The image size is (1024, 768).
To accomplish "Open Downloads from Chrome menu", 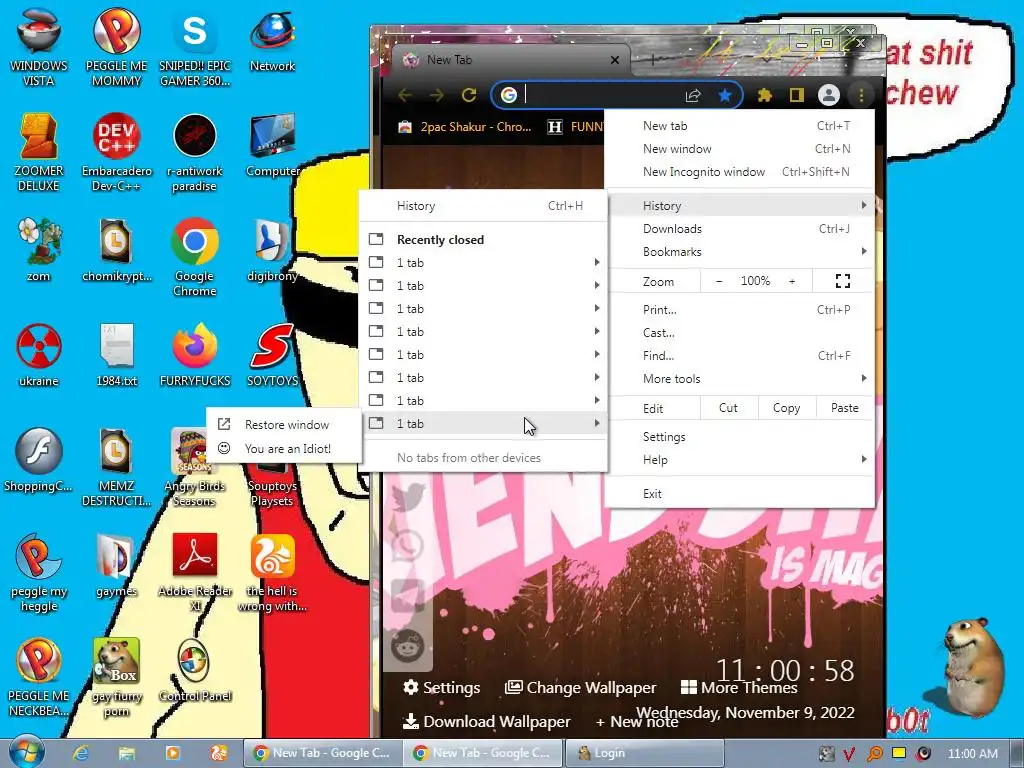I will 742,229.
